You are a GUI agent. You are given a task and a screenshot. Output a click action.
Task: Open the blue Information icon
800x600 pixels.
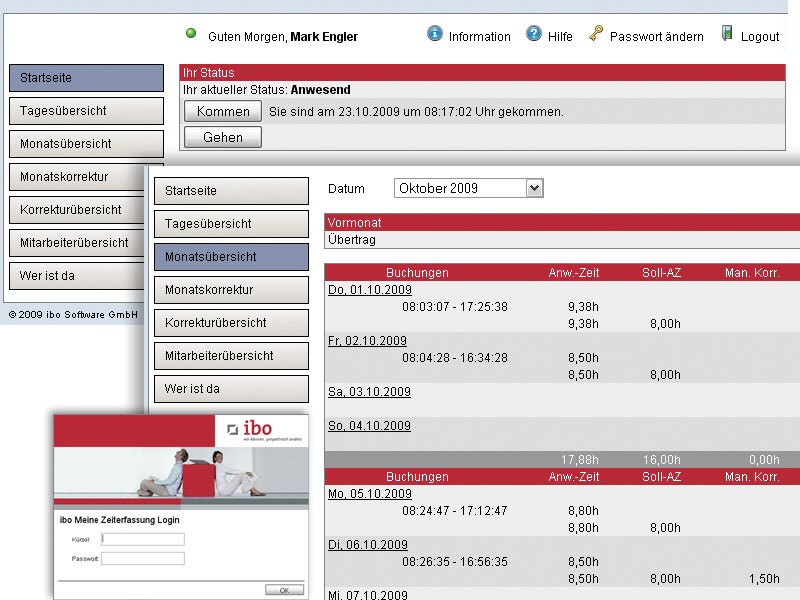click(x=435, y=33)
